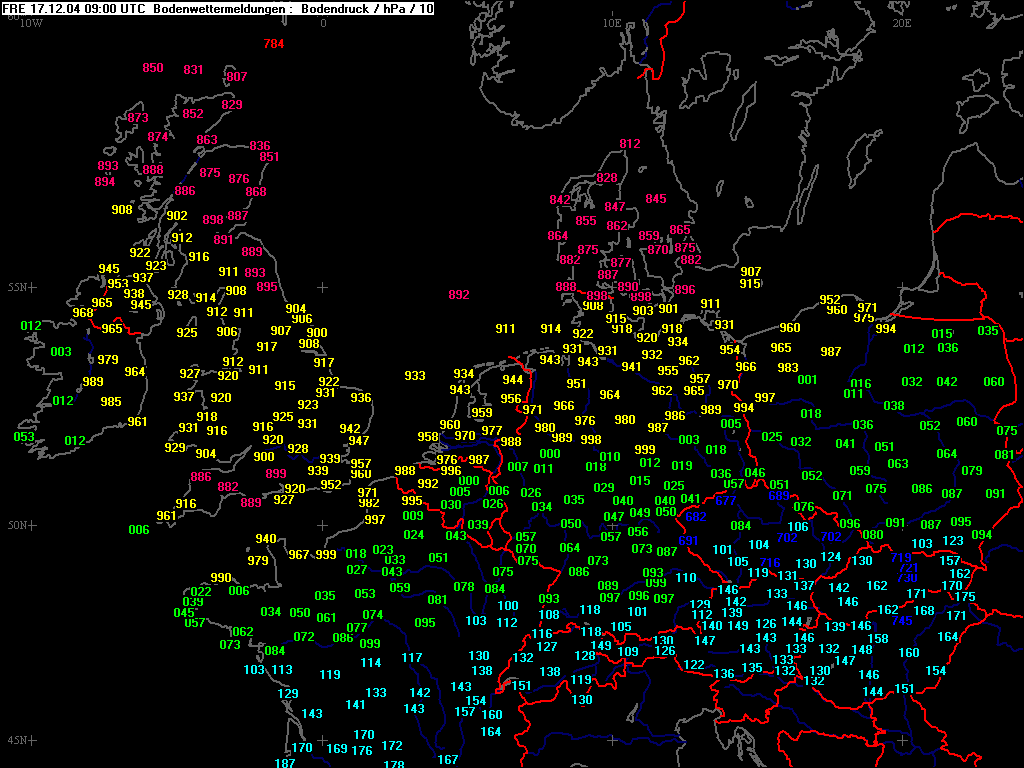Click the 10E longitude label
This screenshot has height=768, width=1024.
coord(611,23)
